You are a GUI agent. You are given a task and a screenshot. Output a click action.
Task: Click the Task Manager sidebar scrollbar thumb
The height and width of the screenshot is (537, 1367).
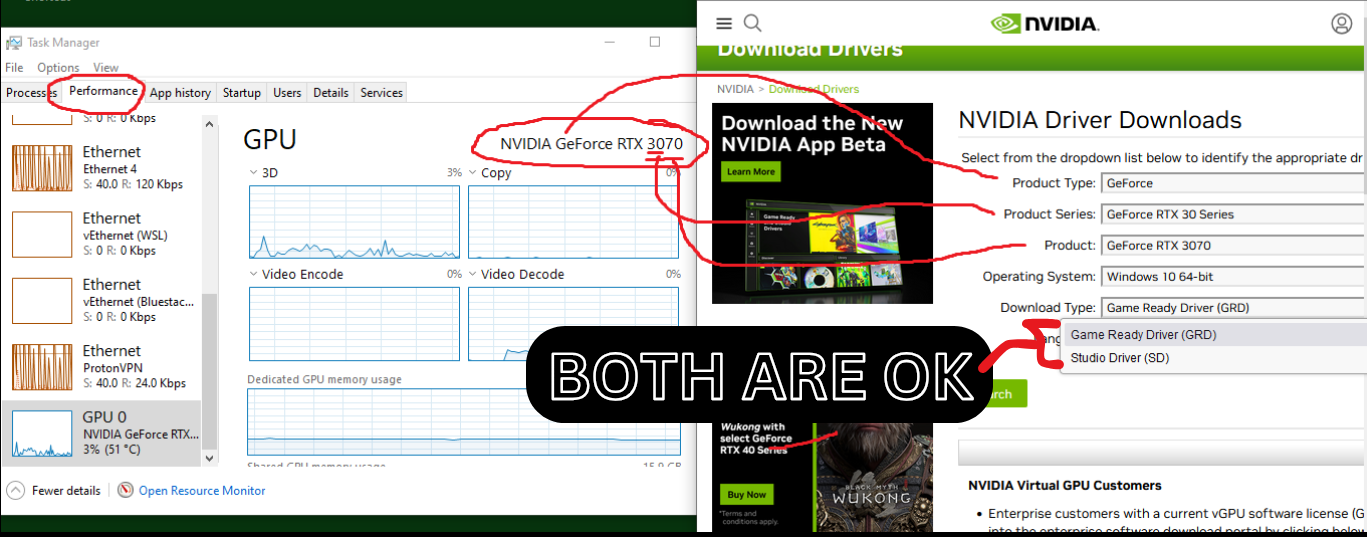[209, 370]
